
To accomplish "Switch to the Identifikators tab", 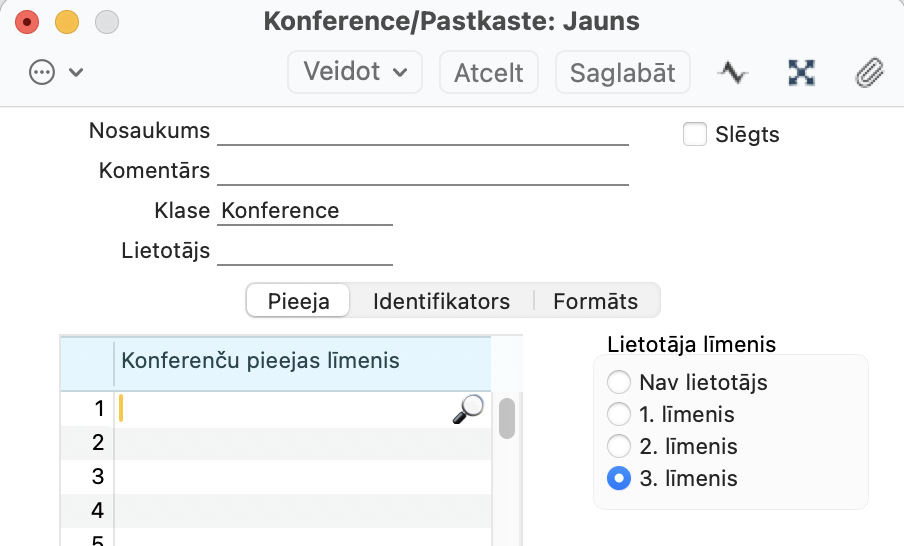I will [441, 301].
